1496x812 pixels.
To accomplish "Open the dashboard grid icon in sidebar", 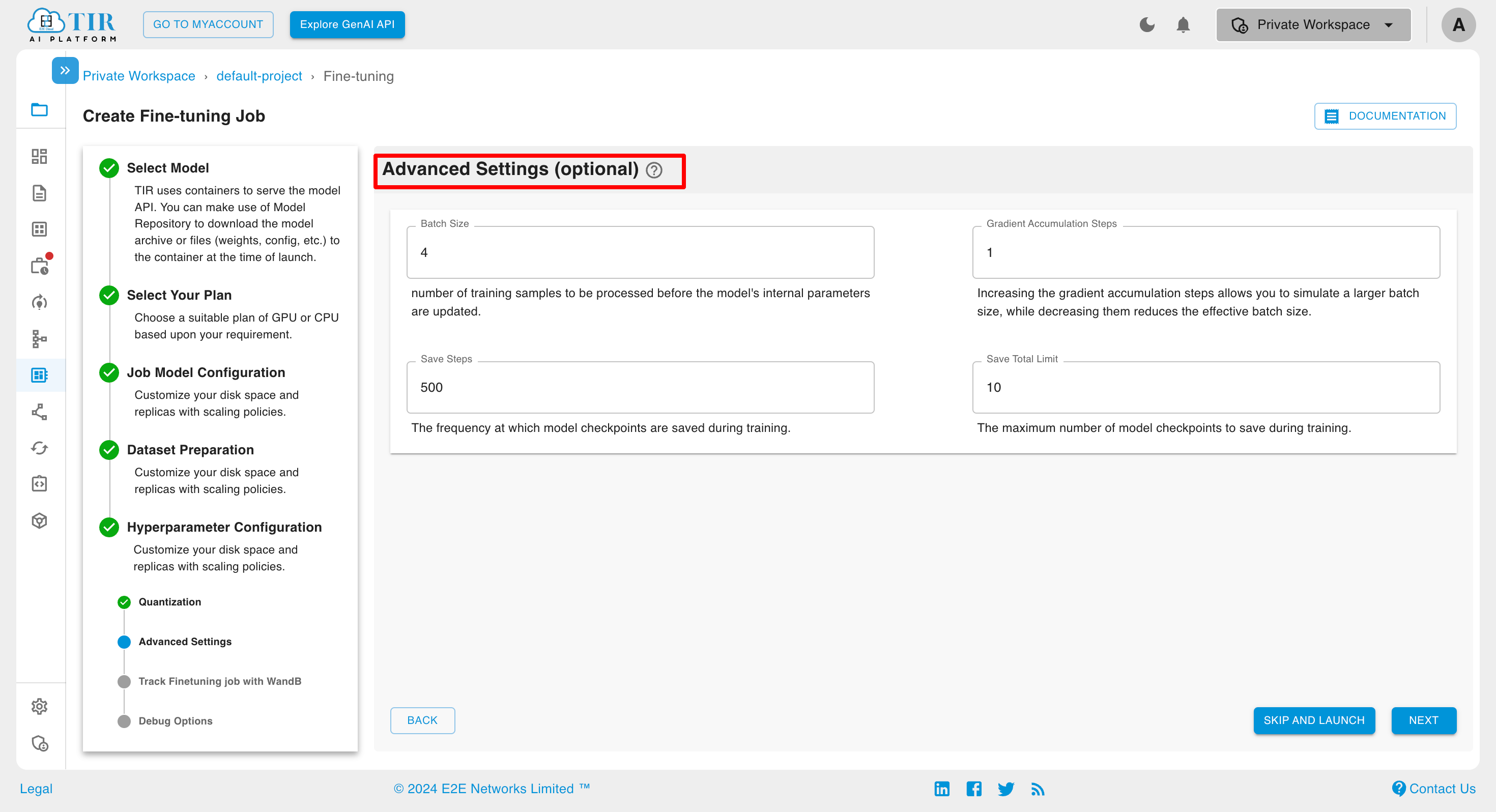I will tap(40, 156).
